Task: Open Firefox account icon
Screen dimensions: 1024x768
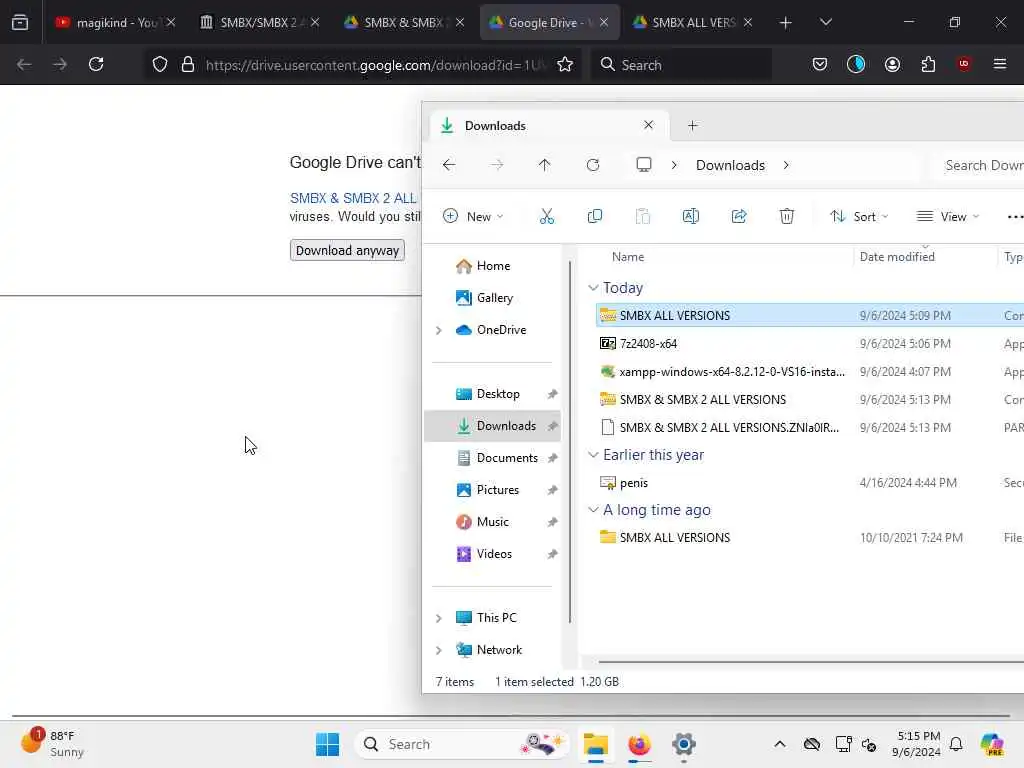Action: (x=892, y=64)
